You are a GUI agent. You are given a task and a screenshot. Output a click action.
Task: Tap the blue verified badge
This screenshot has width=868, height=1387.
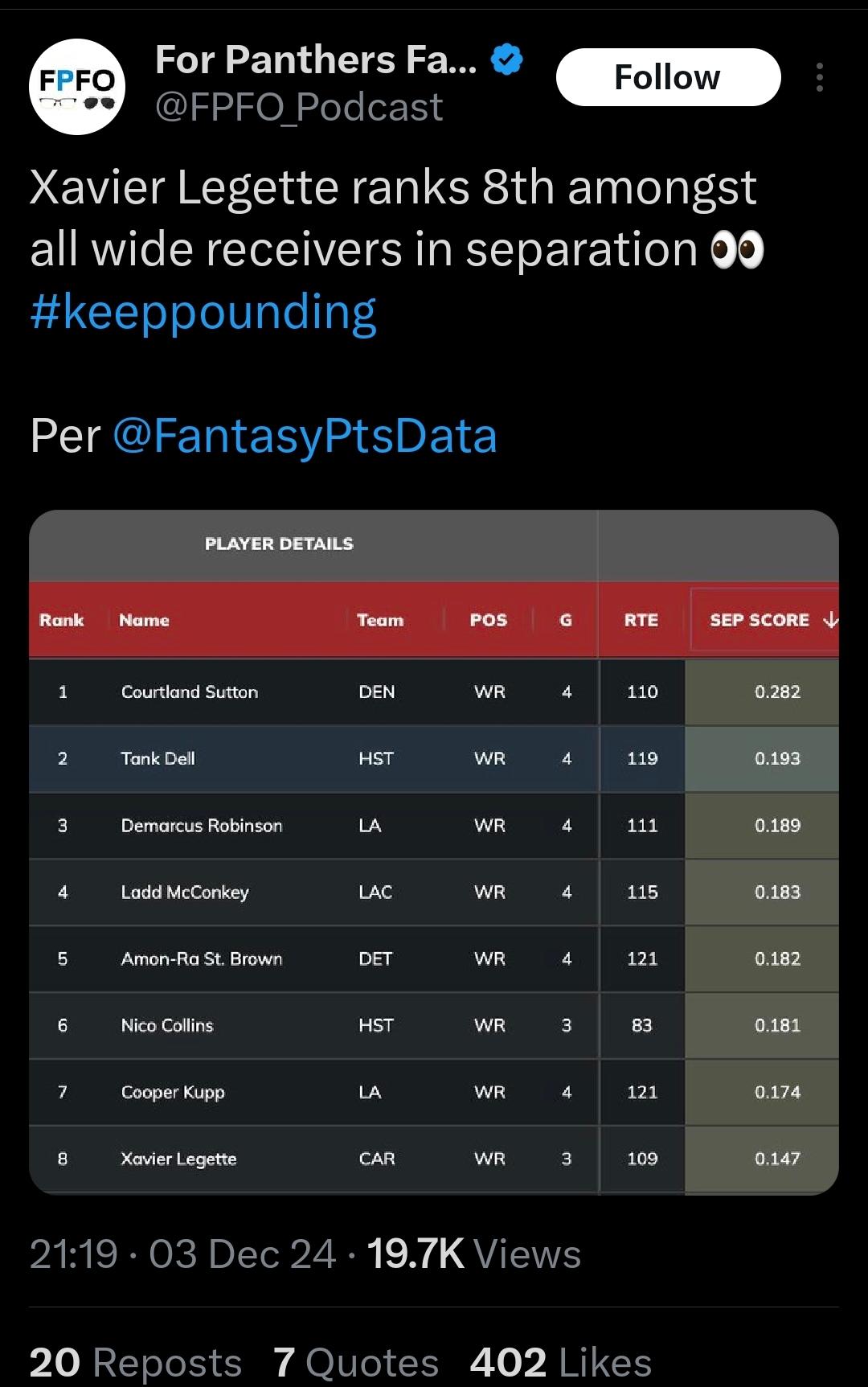click(x=507, y=60)
